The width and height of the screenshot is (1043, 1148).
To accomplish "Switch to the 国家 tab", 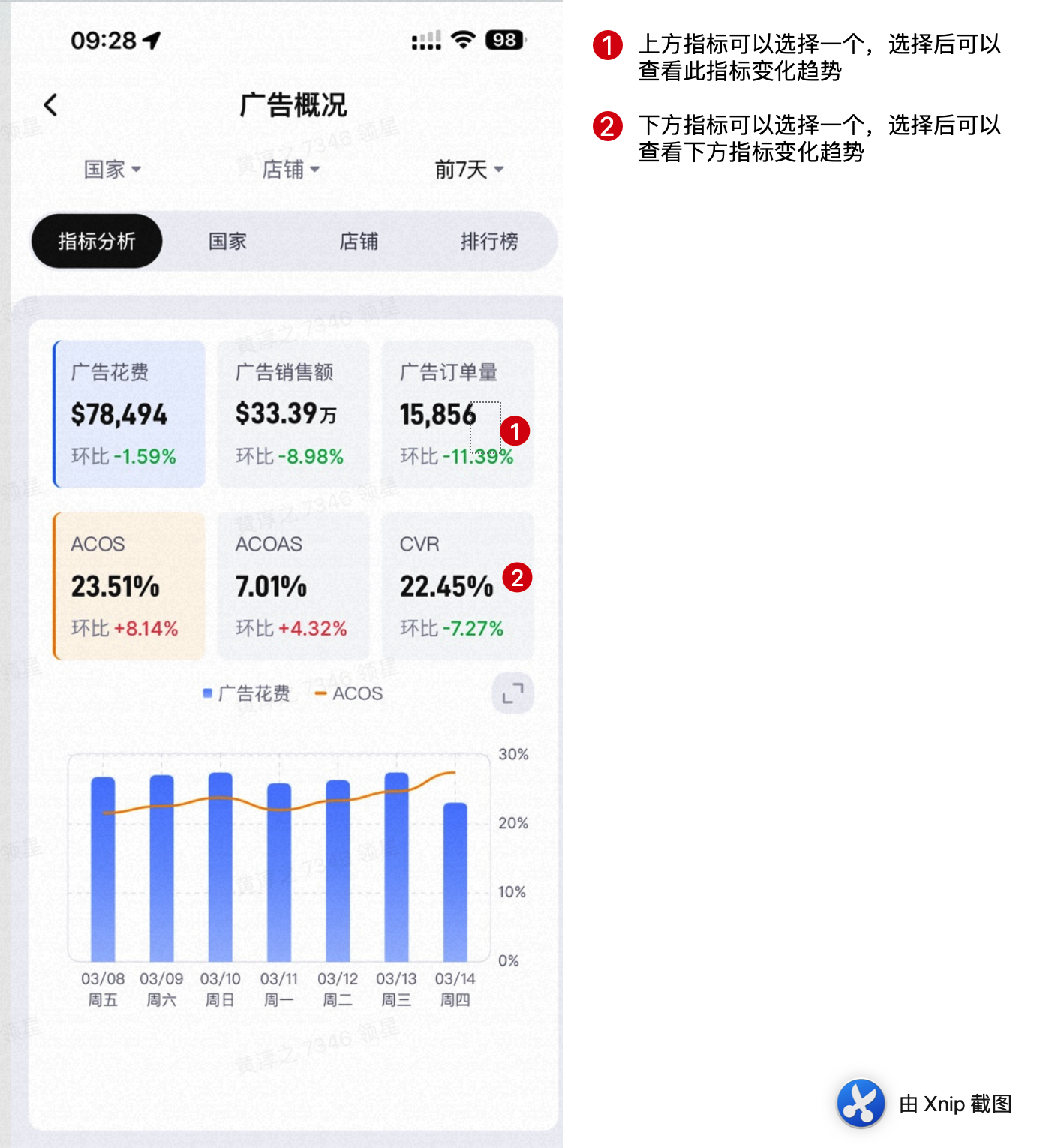I will click(227, 241).
